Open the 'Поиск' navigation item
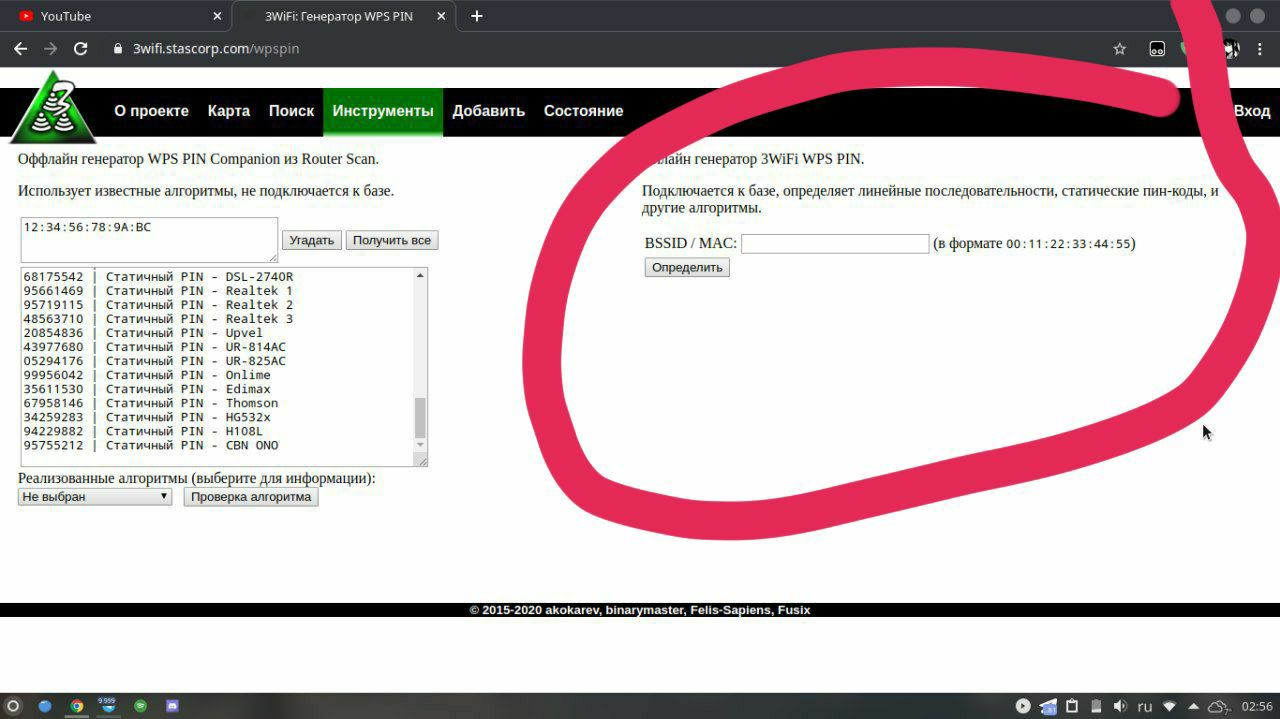Viewport: 1280px width, 719px height. (291, 111)
